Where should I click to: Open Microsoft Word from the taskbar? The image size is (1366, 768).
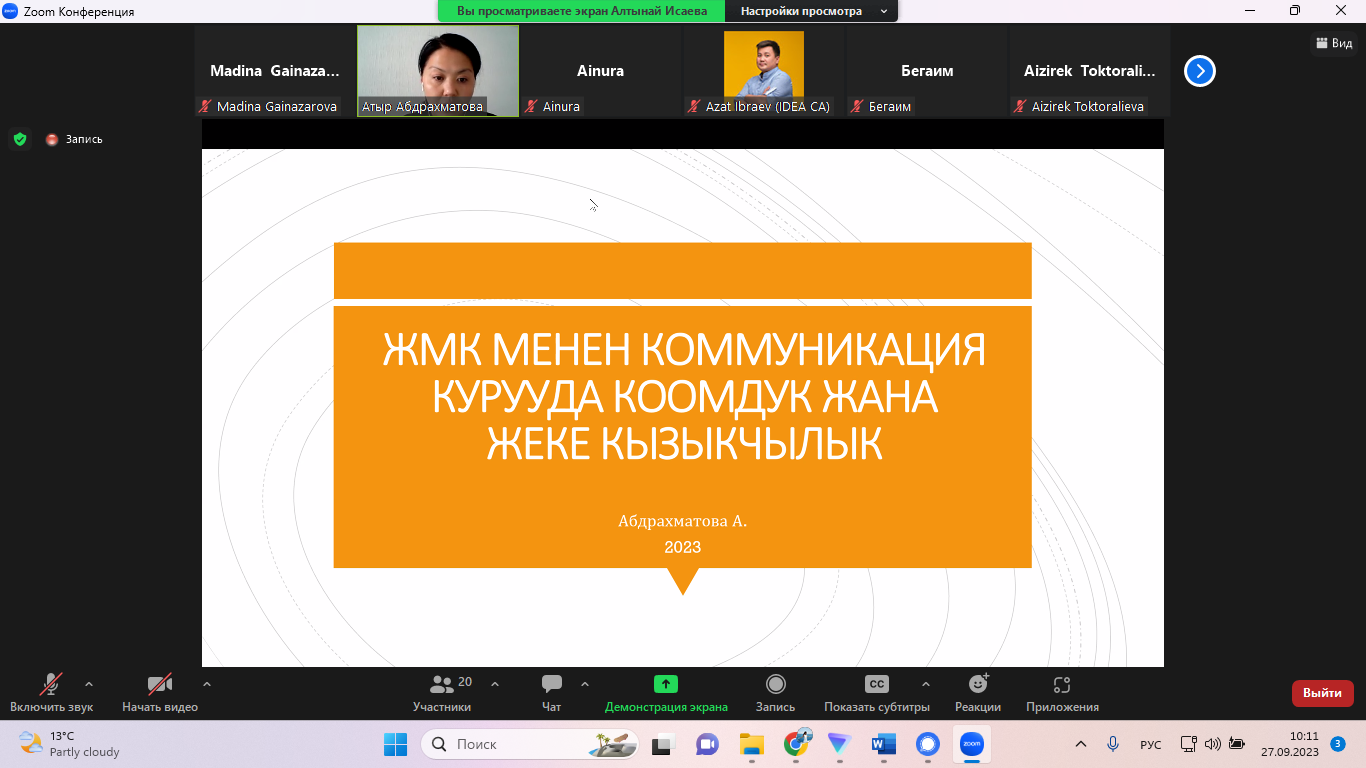tap(884, 744)
